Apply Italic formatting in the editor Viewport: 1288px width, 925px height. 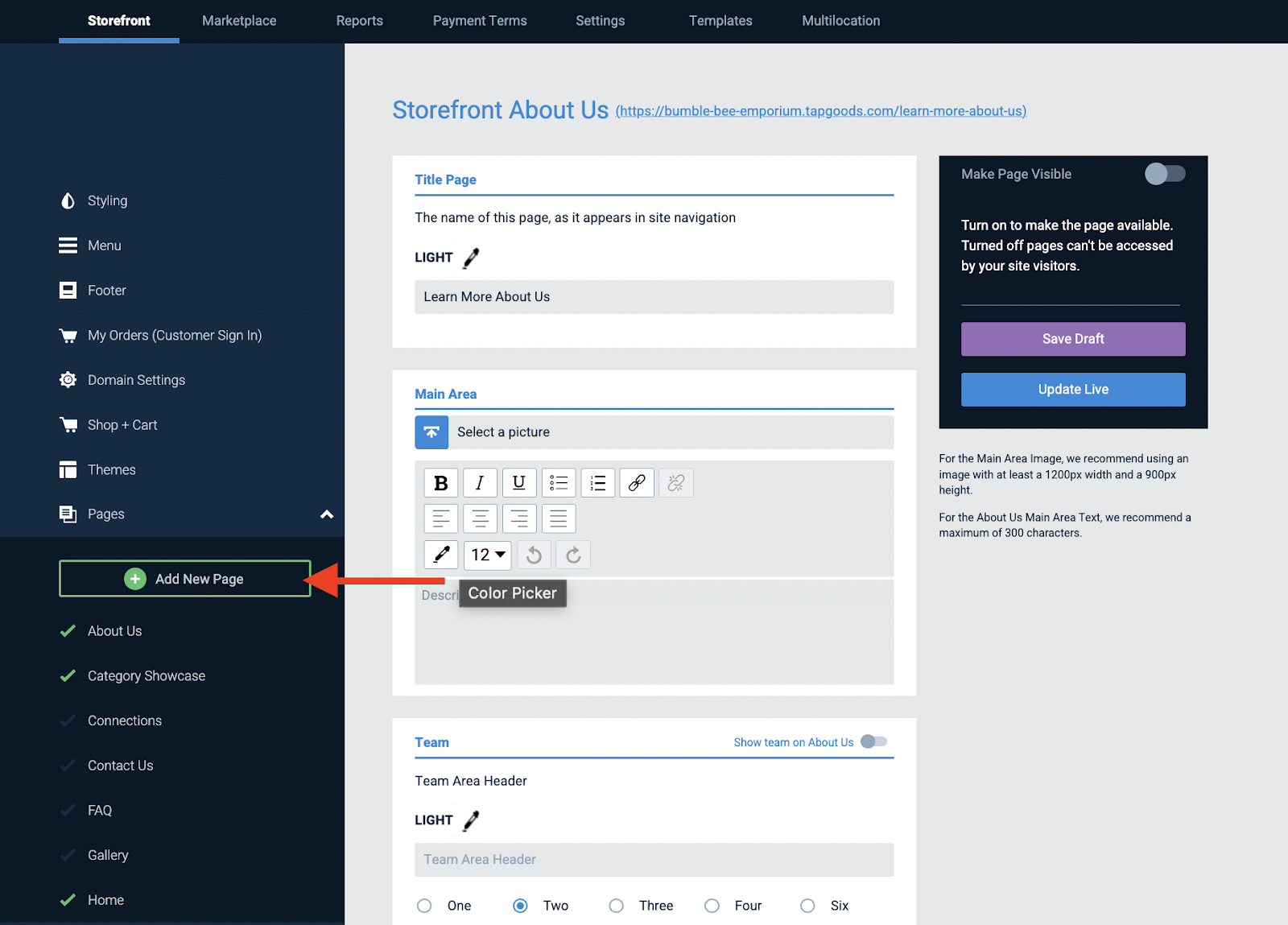point(480,482)
